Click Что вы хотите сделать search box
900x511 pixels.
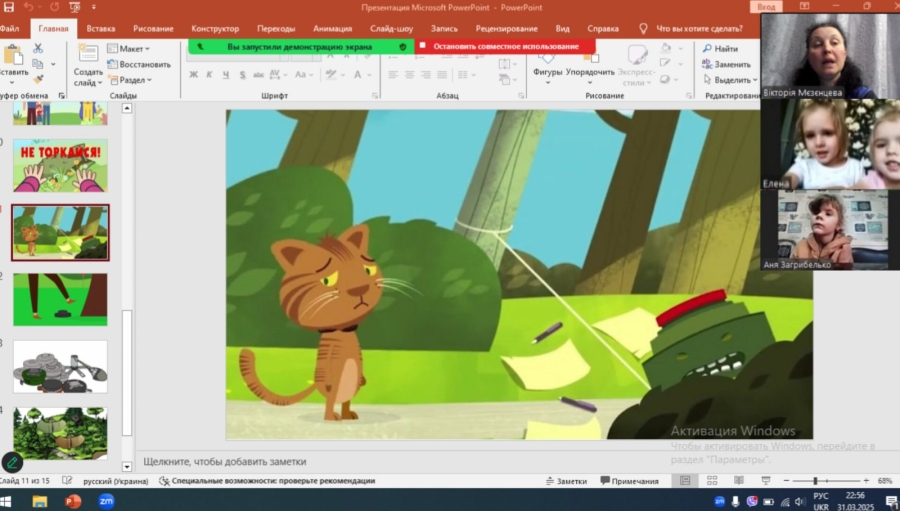click(x=699, y=28)
